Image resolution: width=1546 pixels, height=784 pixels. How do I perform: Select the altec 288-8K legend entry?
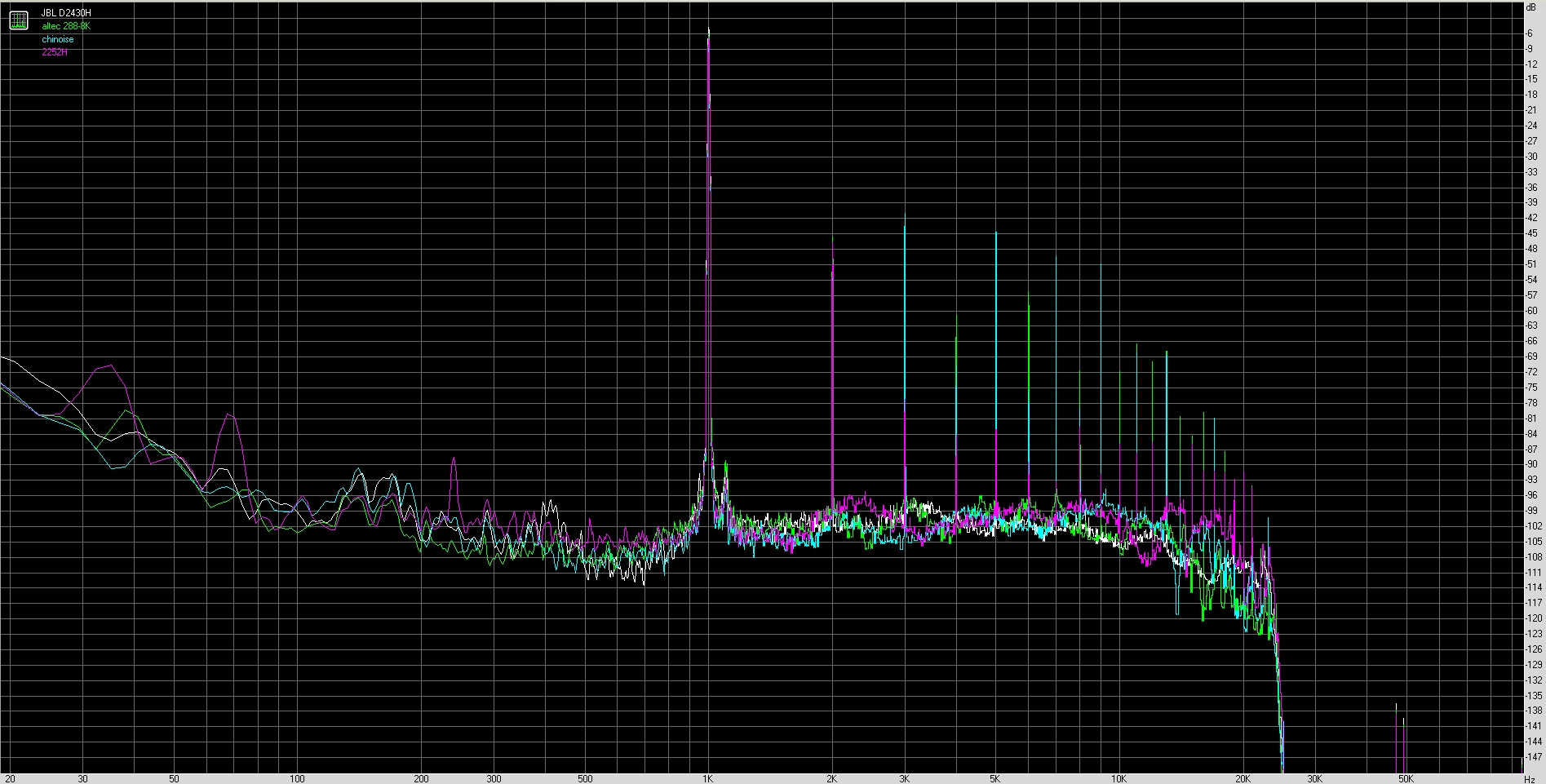[x=66, y=26]
